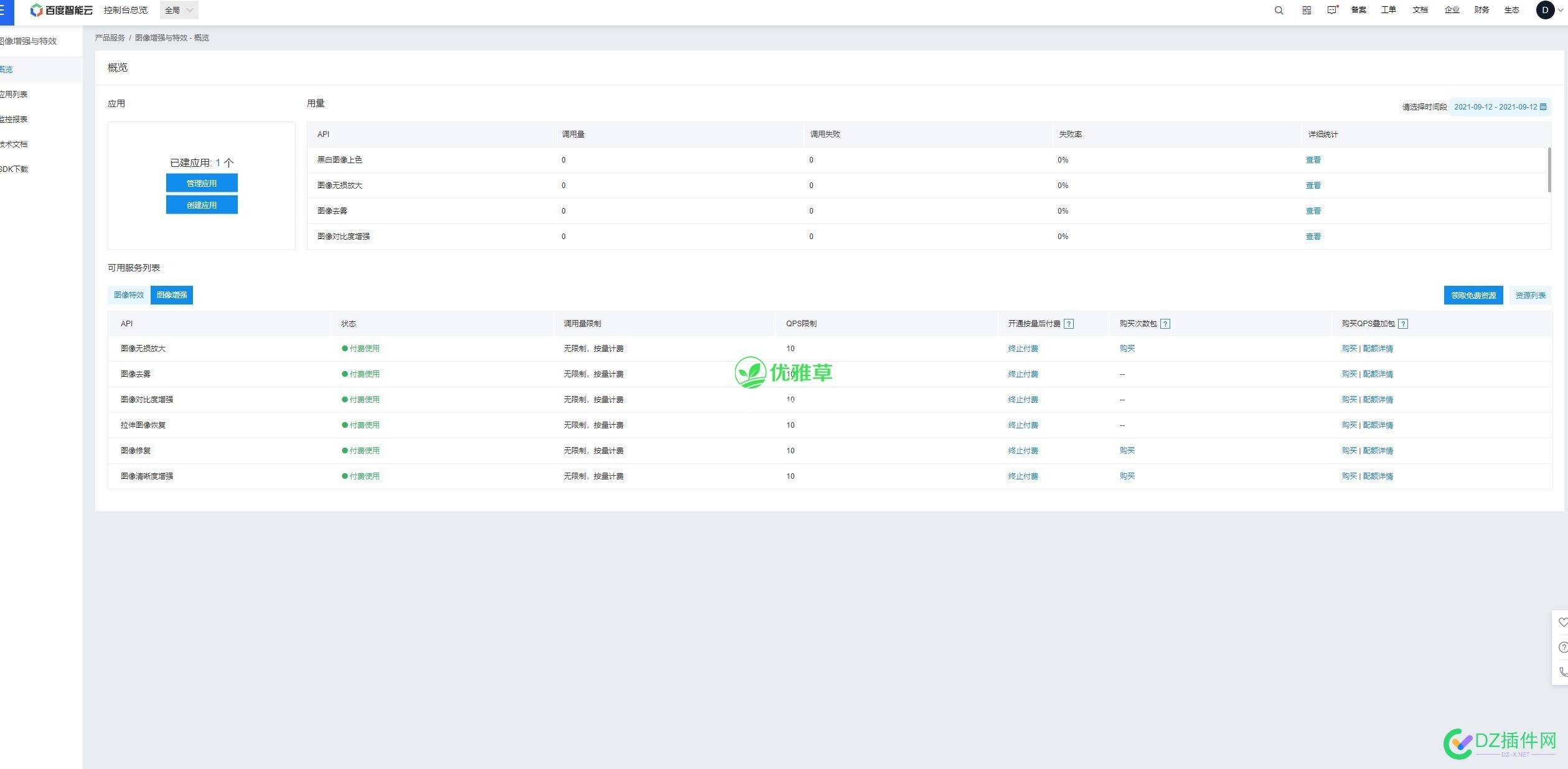Select 监控报表 in the sidebar

point(41,120)
